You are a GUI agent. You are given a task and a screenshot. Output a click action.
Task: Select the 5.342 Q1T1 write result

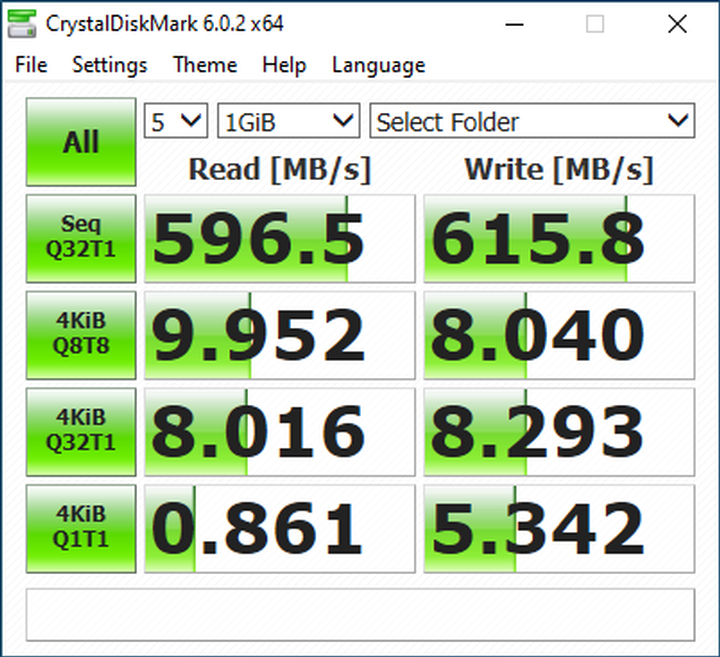(558, 528)
